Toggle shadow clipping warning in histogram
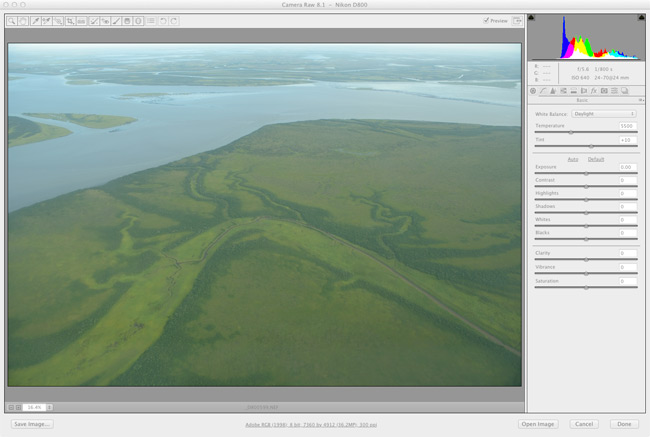The height and width of the screenshot is (437, 650). click(531, 18)
